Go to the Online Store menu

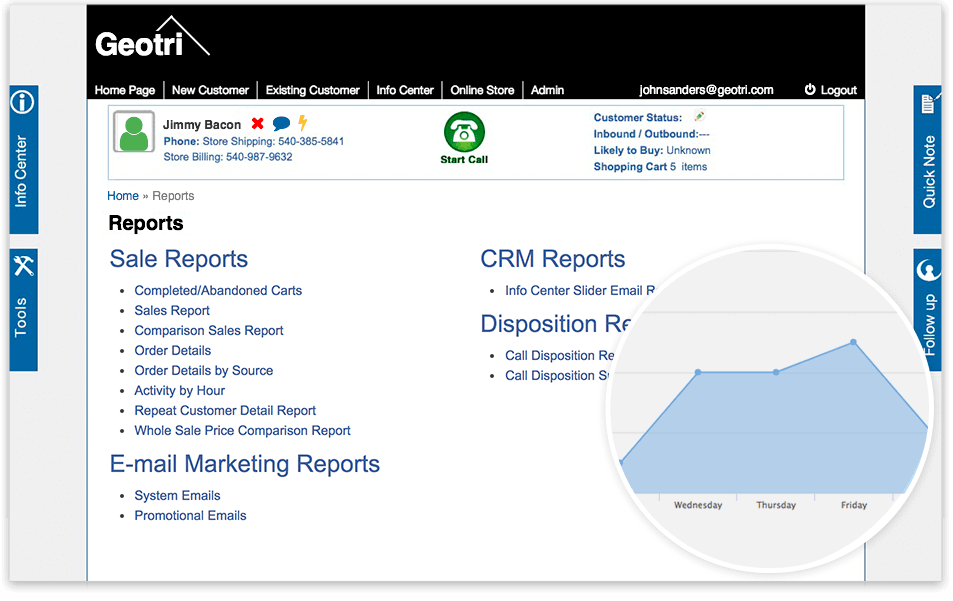tap(482, 90)
